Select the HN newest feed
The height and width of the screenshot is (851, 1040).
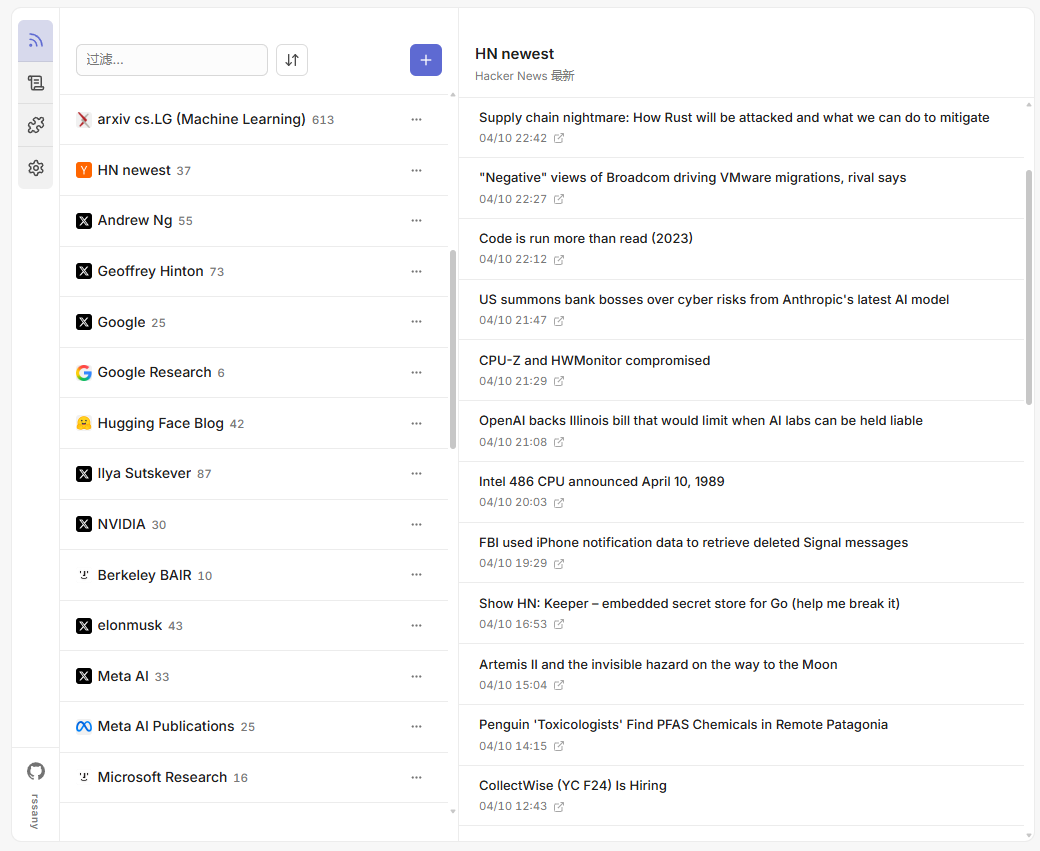click(x=254, y=170)
